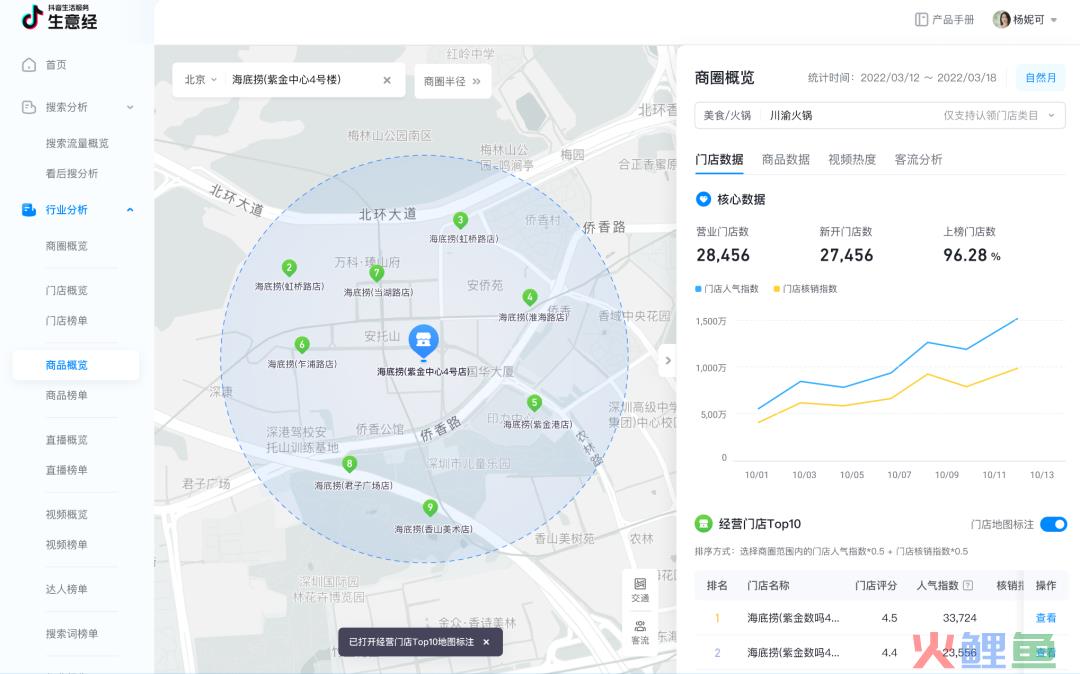Viewport: 1080px width, 674px height.
Task: Click the 27,456 新开门店数 value
Action: point(847,255)
